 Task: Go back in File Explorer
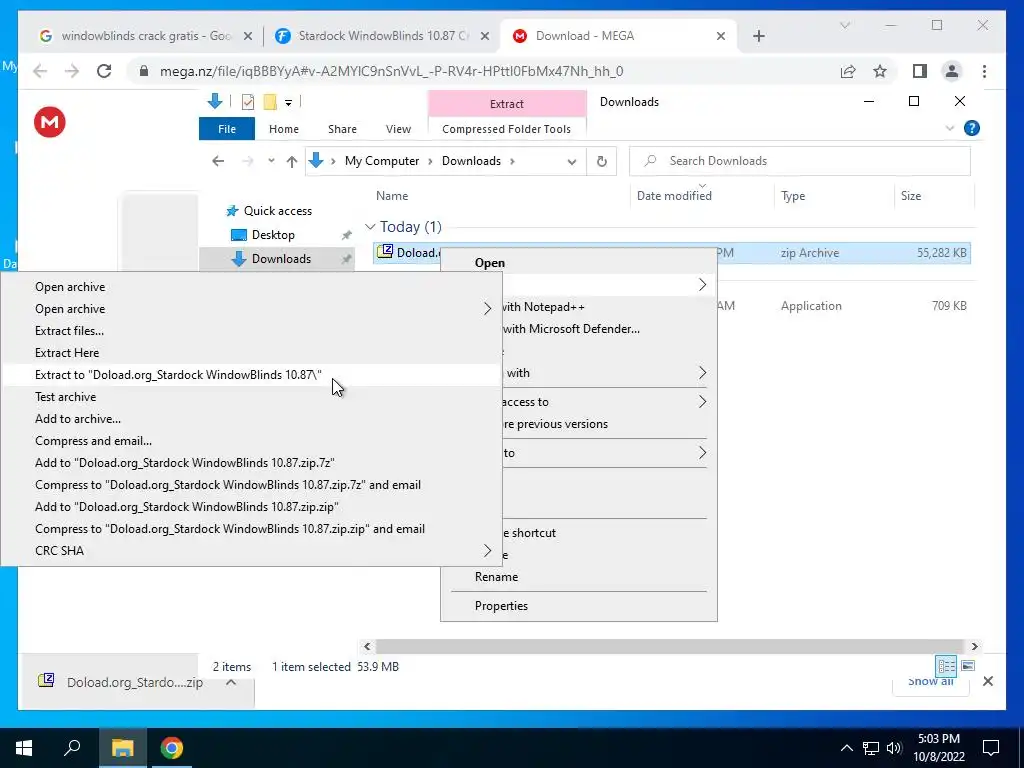coord(218,161)
